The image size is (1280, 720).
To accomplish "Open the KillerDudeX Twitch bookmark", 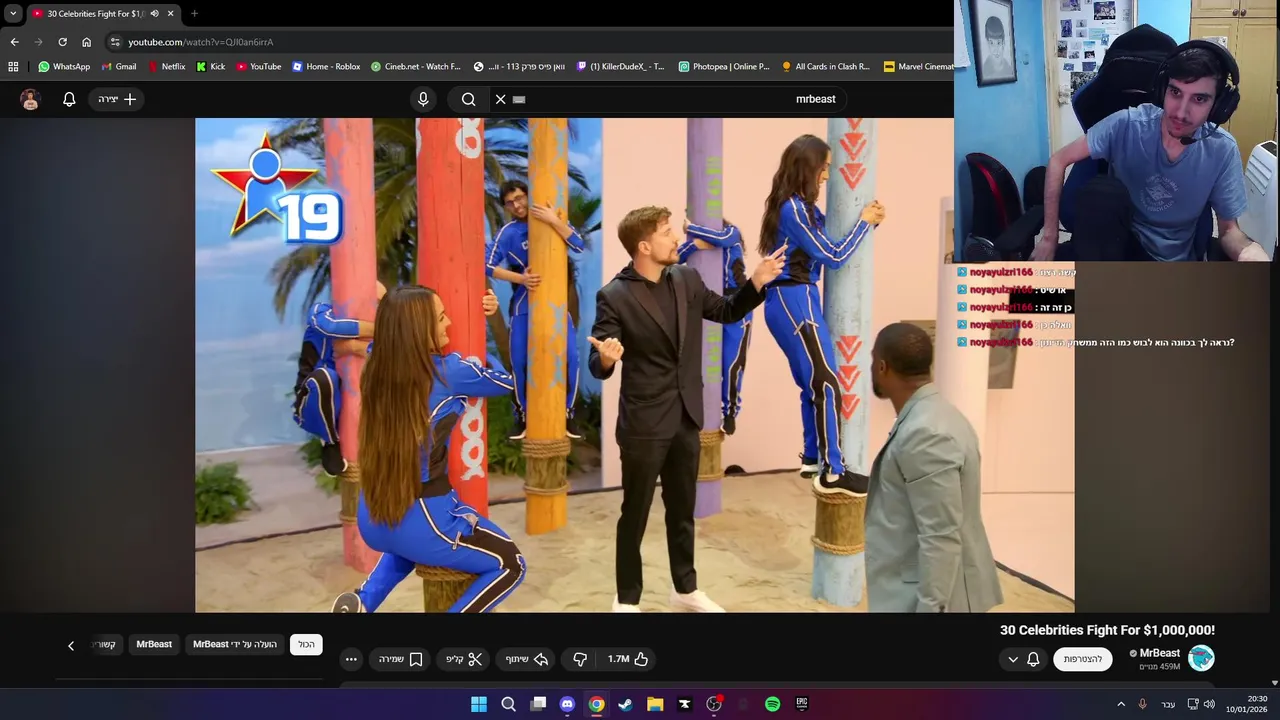I will point(621,67).
